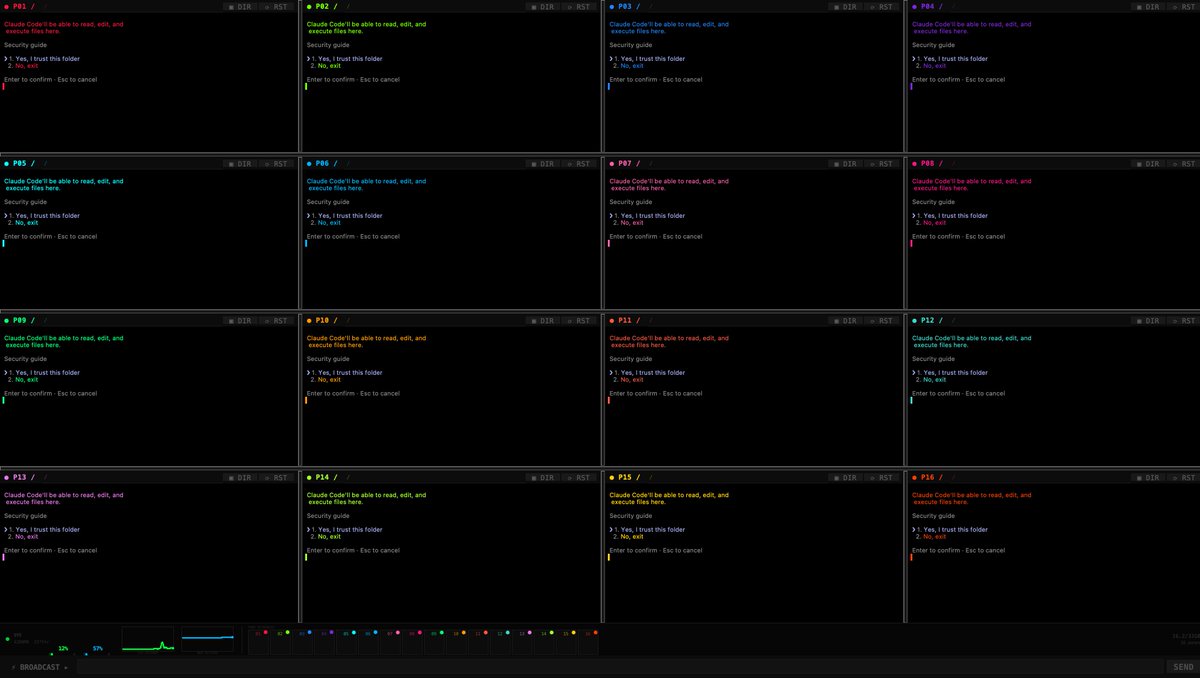Click DIR button in pane P02
Screen dimensions: 1200x678
coord(543,6)
